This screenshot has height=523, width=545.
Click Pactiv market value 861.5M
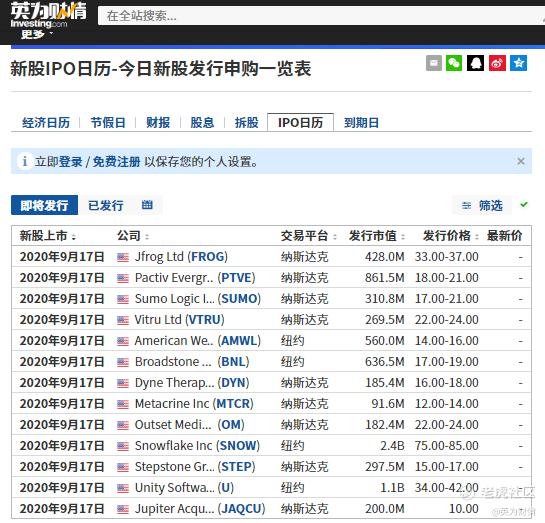coord(385,278)
